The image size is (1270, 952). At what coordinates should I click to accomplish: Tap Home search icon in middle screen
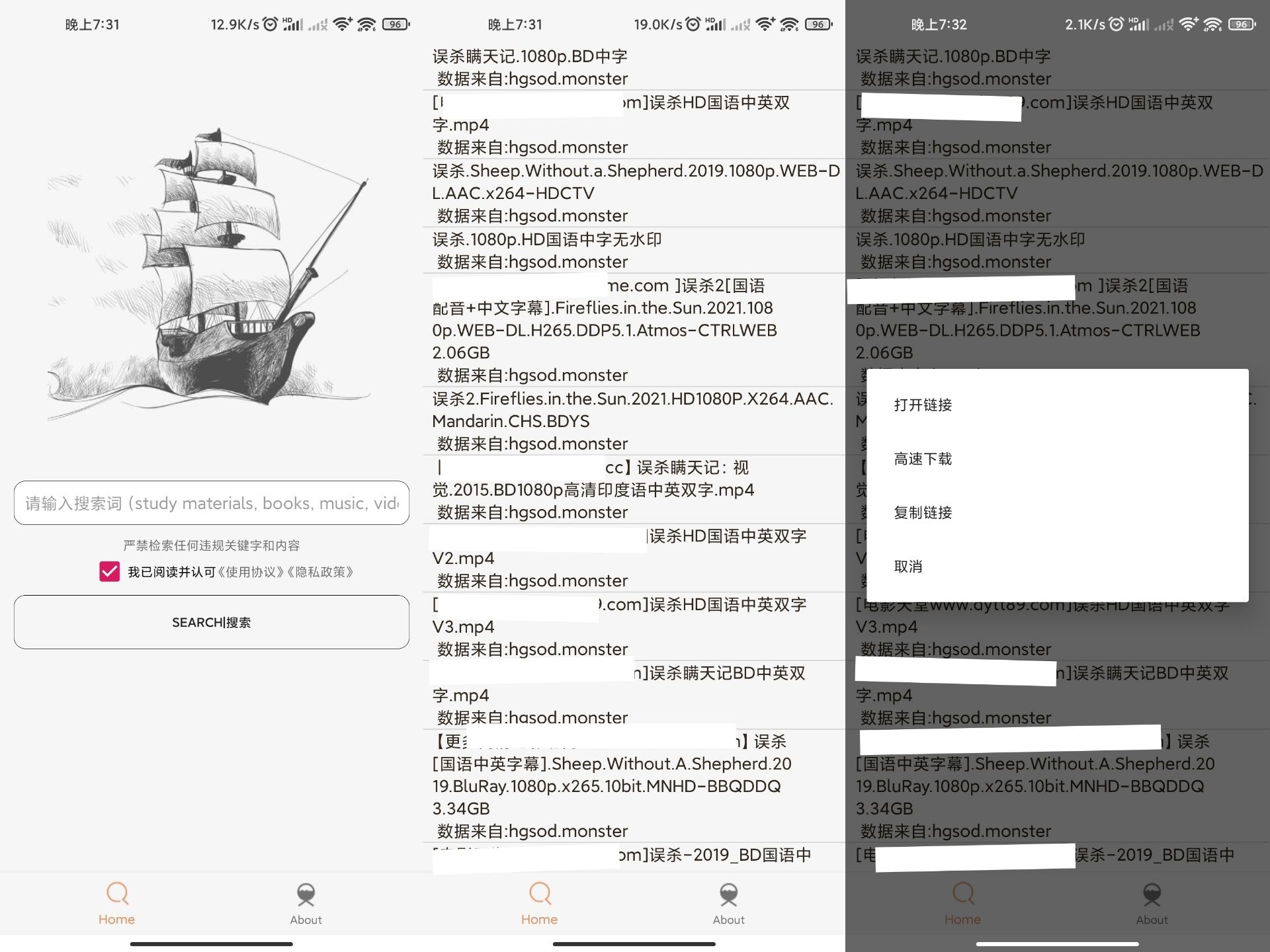coord(540,894)
